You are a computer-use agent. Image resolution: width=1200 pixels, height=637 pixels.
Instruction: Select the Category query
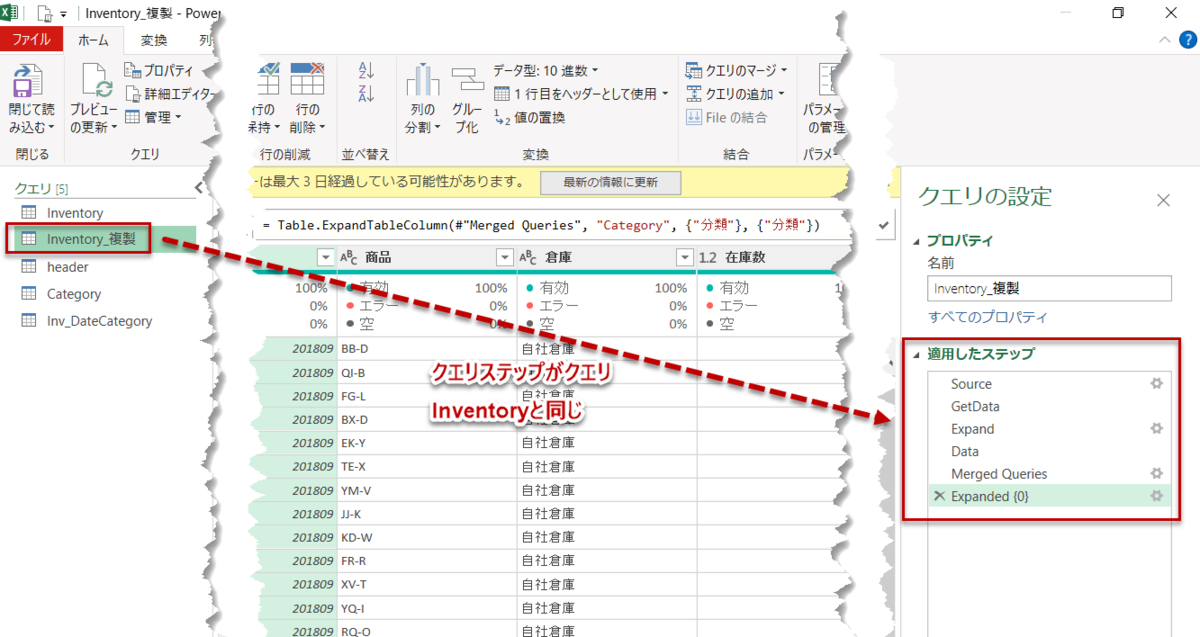[x=74, y=294]
